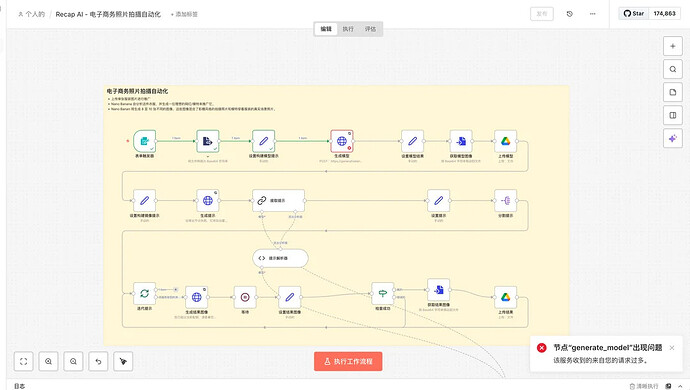Select the 设置构建图像提示 edit node
The image size is (690, 390).
coord(144,201)
